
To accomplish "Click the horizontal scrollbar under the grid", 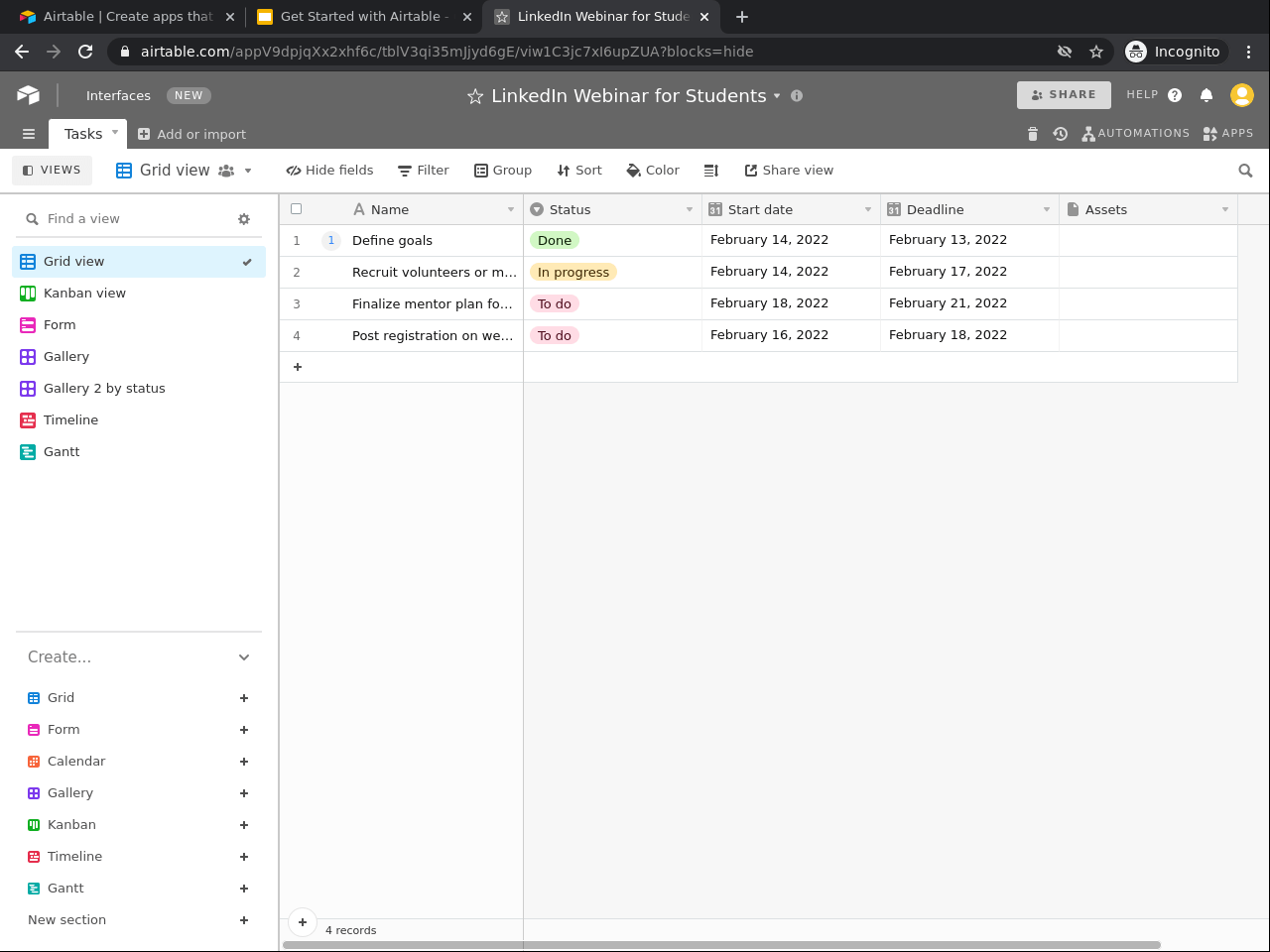I will click(721, 945).
